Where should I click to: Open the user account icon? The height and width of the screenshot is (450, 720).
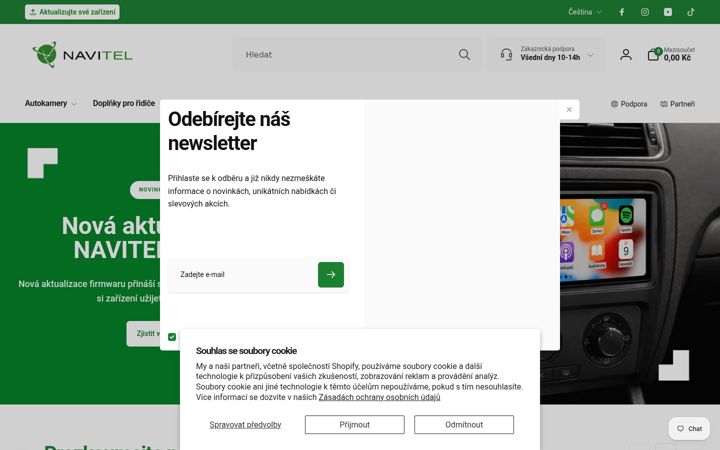pyautogui.click(x=625, y=55)
